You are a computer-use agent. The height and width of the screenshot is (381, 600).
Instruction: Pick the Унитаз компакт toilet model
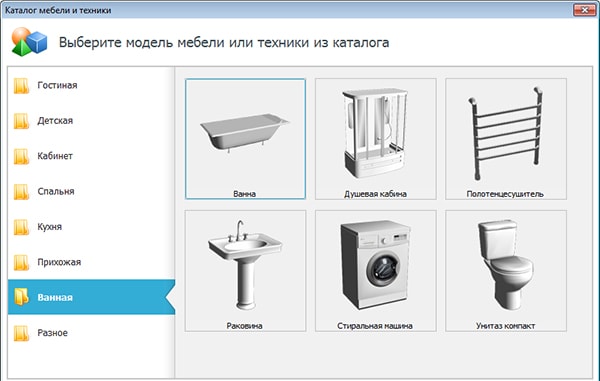pos(506,271)
